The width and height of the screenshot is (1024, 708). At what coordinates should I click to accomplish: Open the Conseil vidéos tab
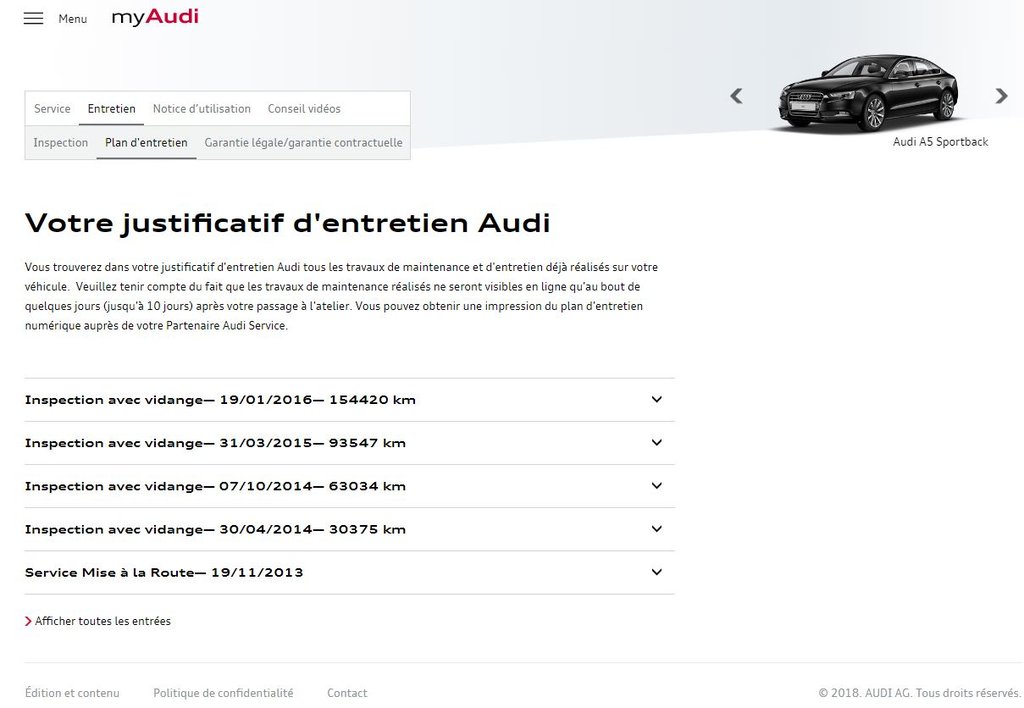[304, 109]
